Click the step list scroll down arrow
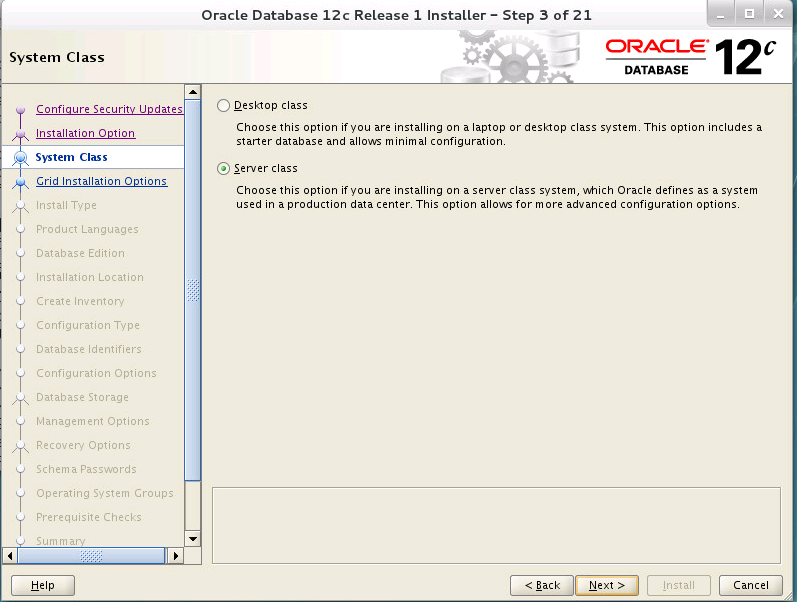The width and height of the screenshot is (797, 602). click(193, 539)
